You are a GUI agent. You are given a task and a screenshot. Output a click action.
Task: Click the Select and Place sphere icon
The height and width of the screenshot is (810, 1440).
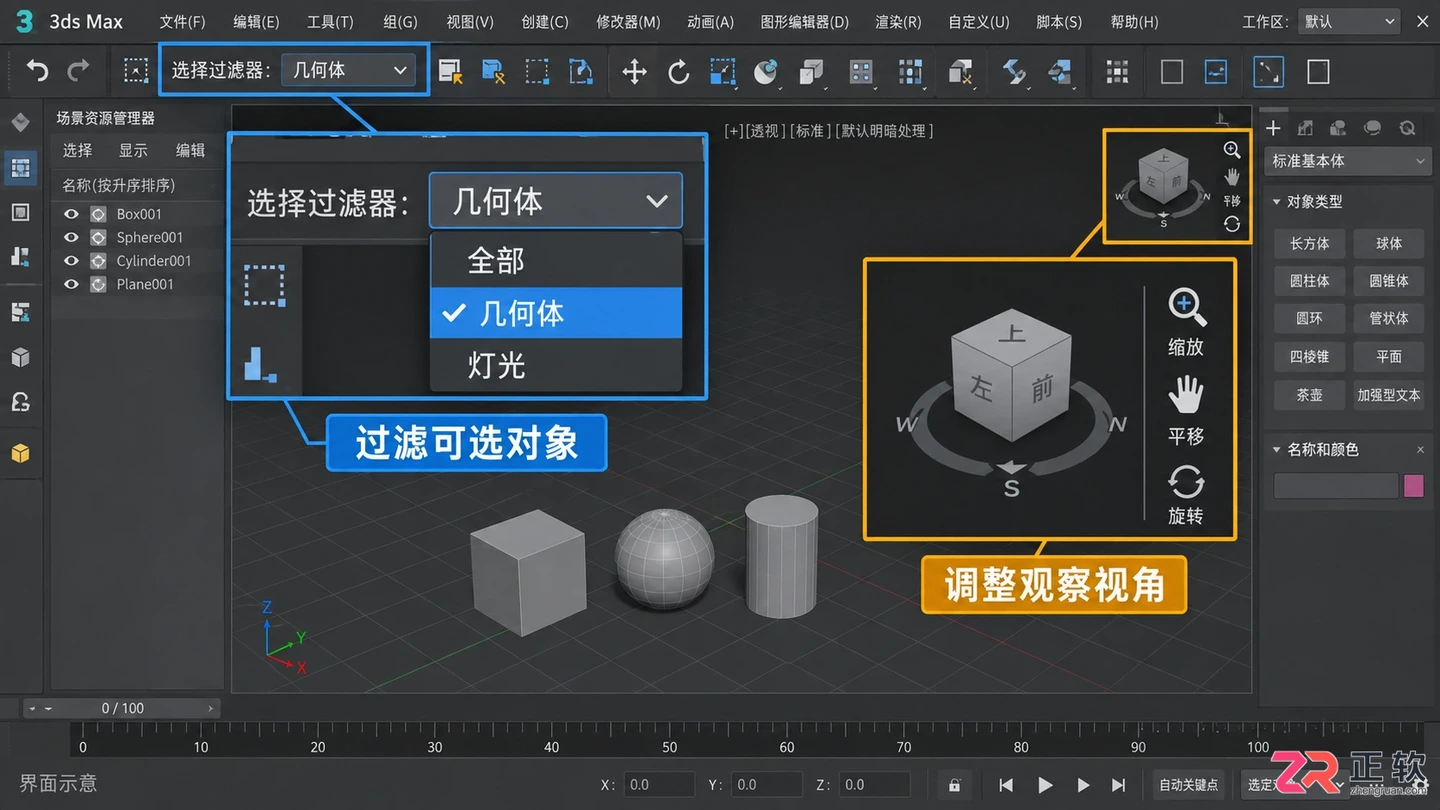(766, 71)
